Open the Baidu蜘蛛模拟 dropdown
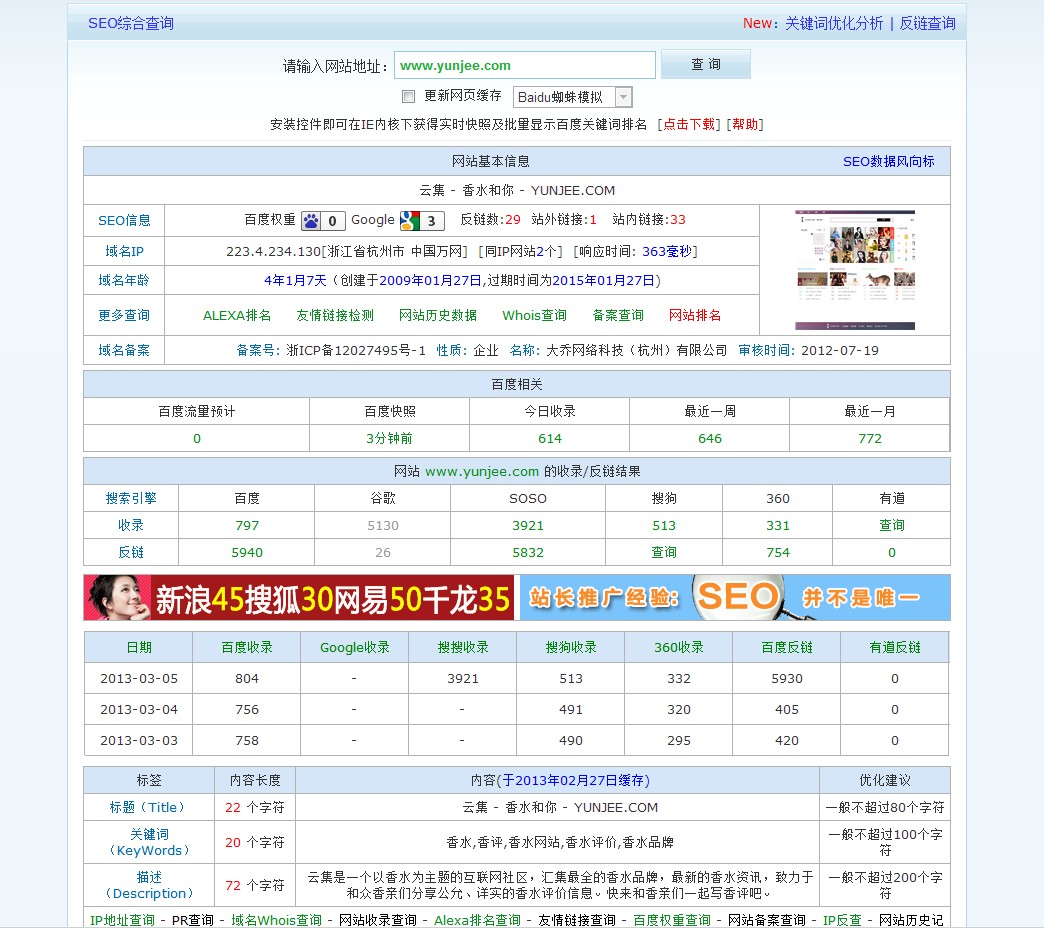The image size is (1044, 928). [573, 97]
